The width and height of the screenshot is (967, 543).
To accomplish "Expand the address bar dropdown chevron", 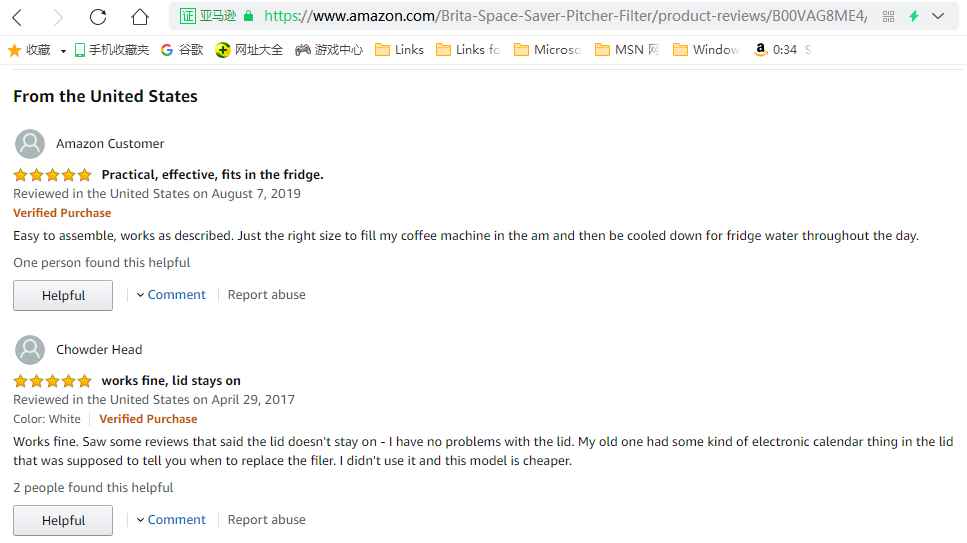I will point(938,17).
